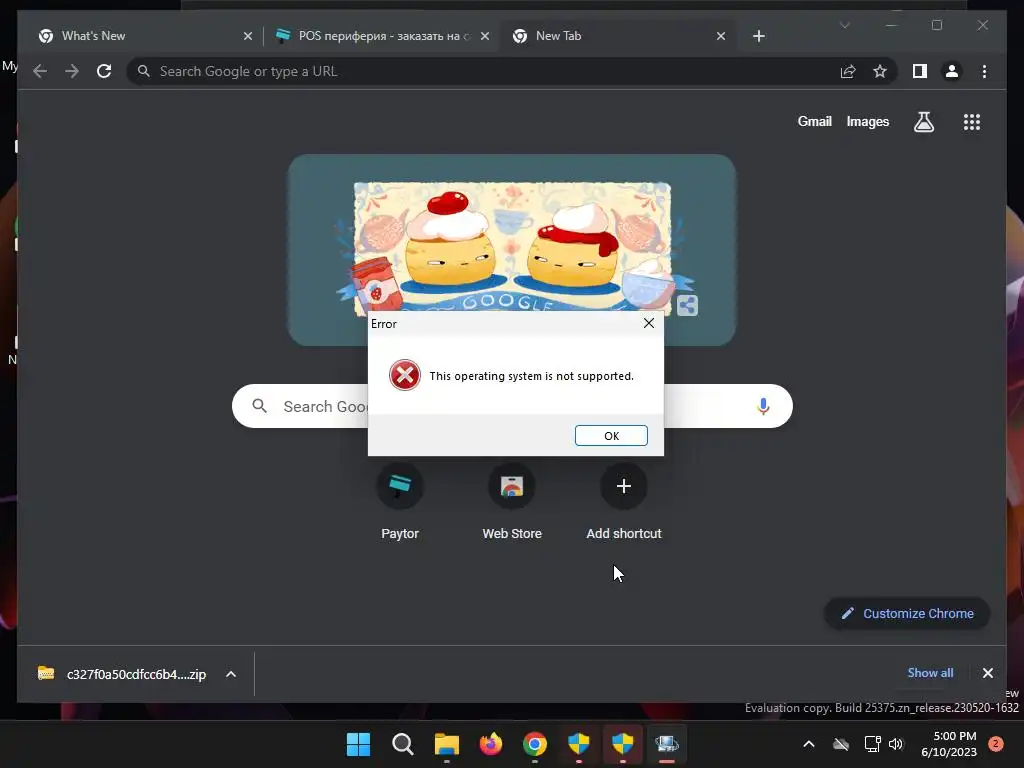
Task: Open the OneDrive tray icon
Action: click(x=841, y=744)
